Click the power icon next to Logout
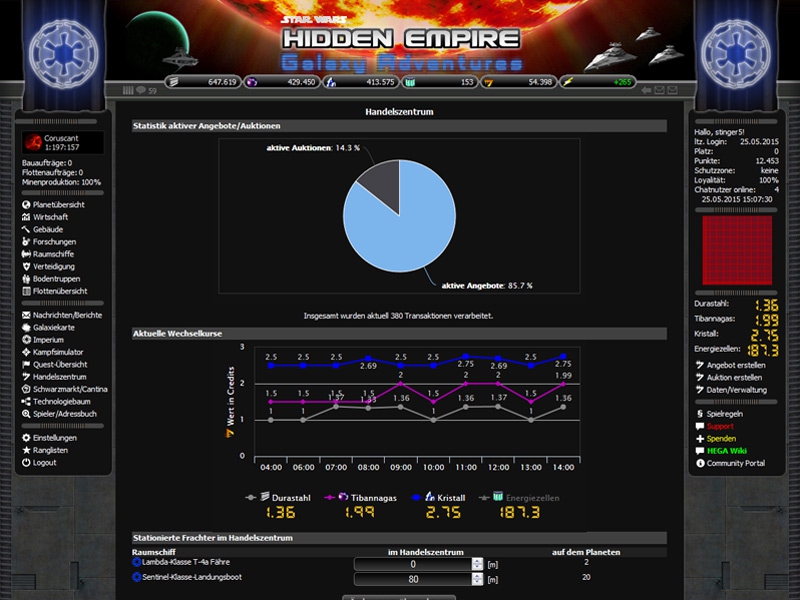 (x=26, y=463)
